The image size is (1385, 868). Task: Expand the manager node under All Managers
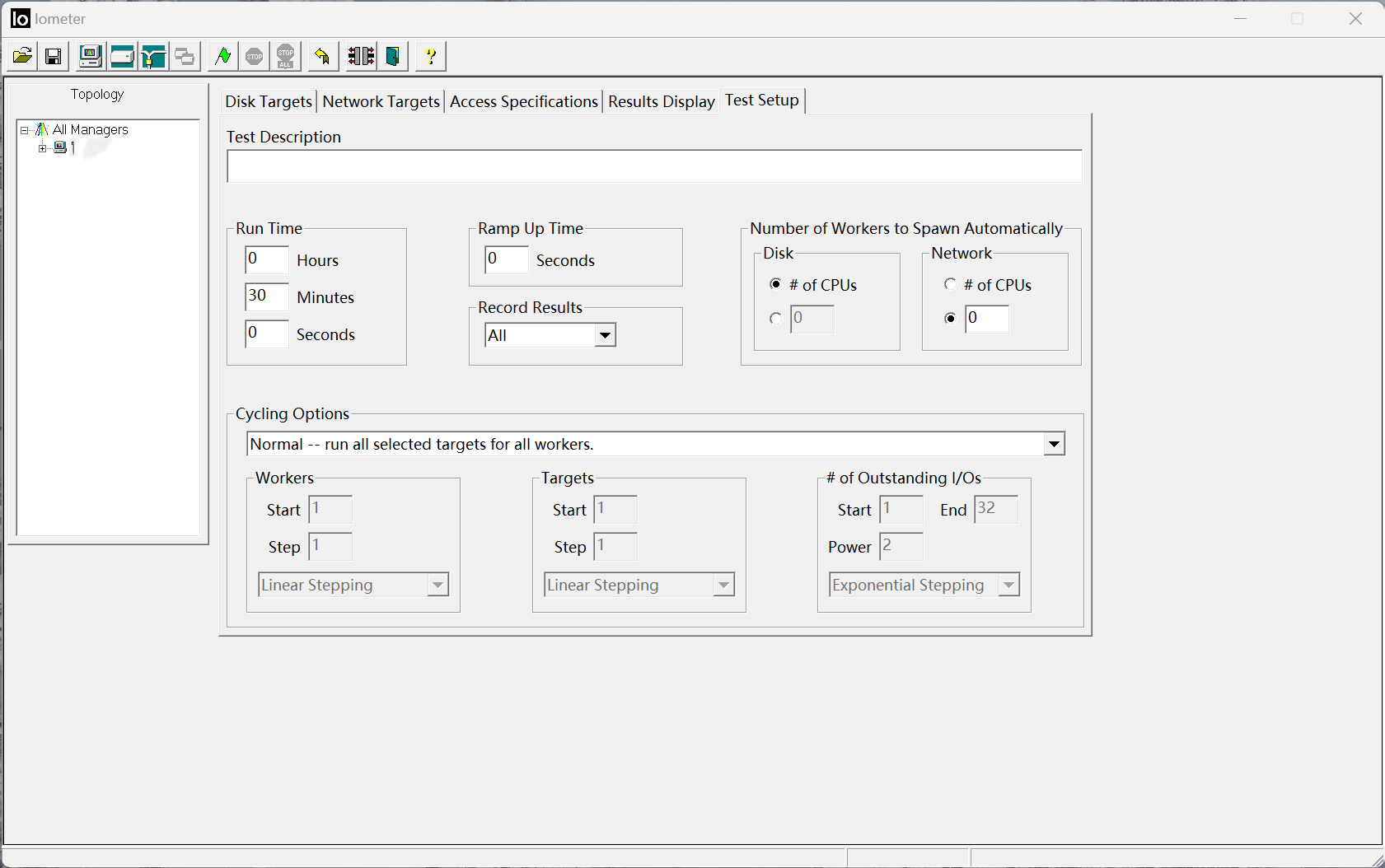[x=43, y=148]
